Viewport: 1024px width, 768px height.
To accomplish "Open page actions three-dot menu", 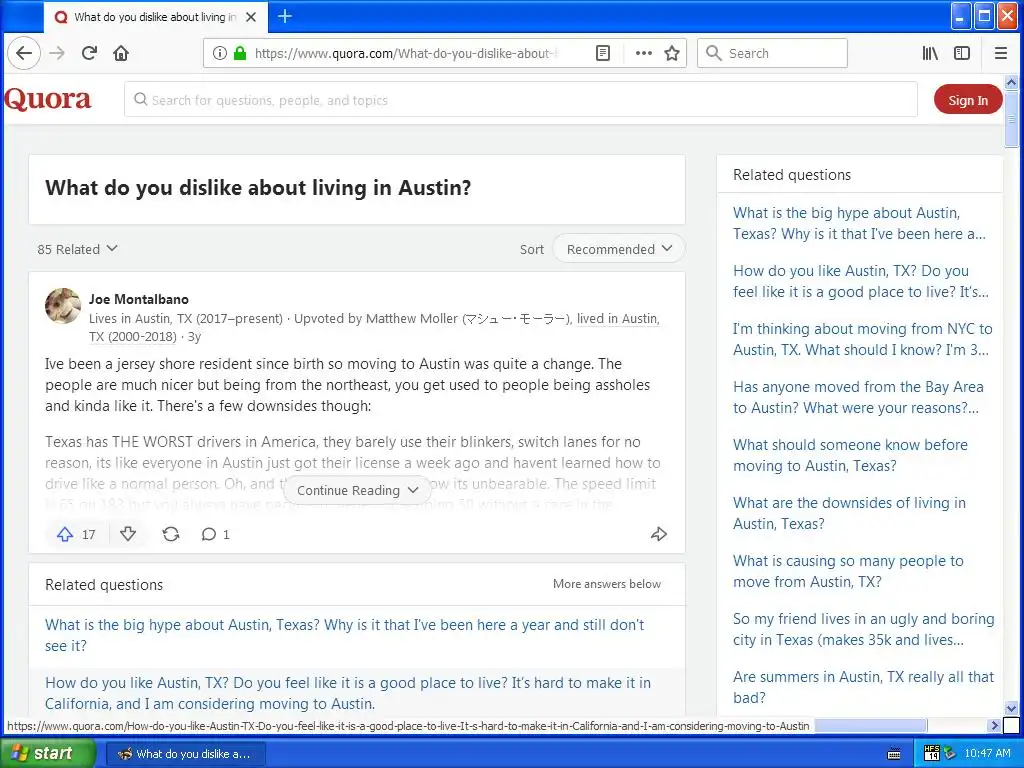I will 643,54.
